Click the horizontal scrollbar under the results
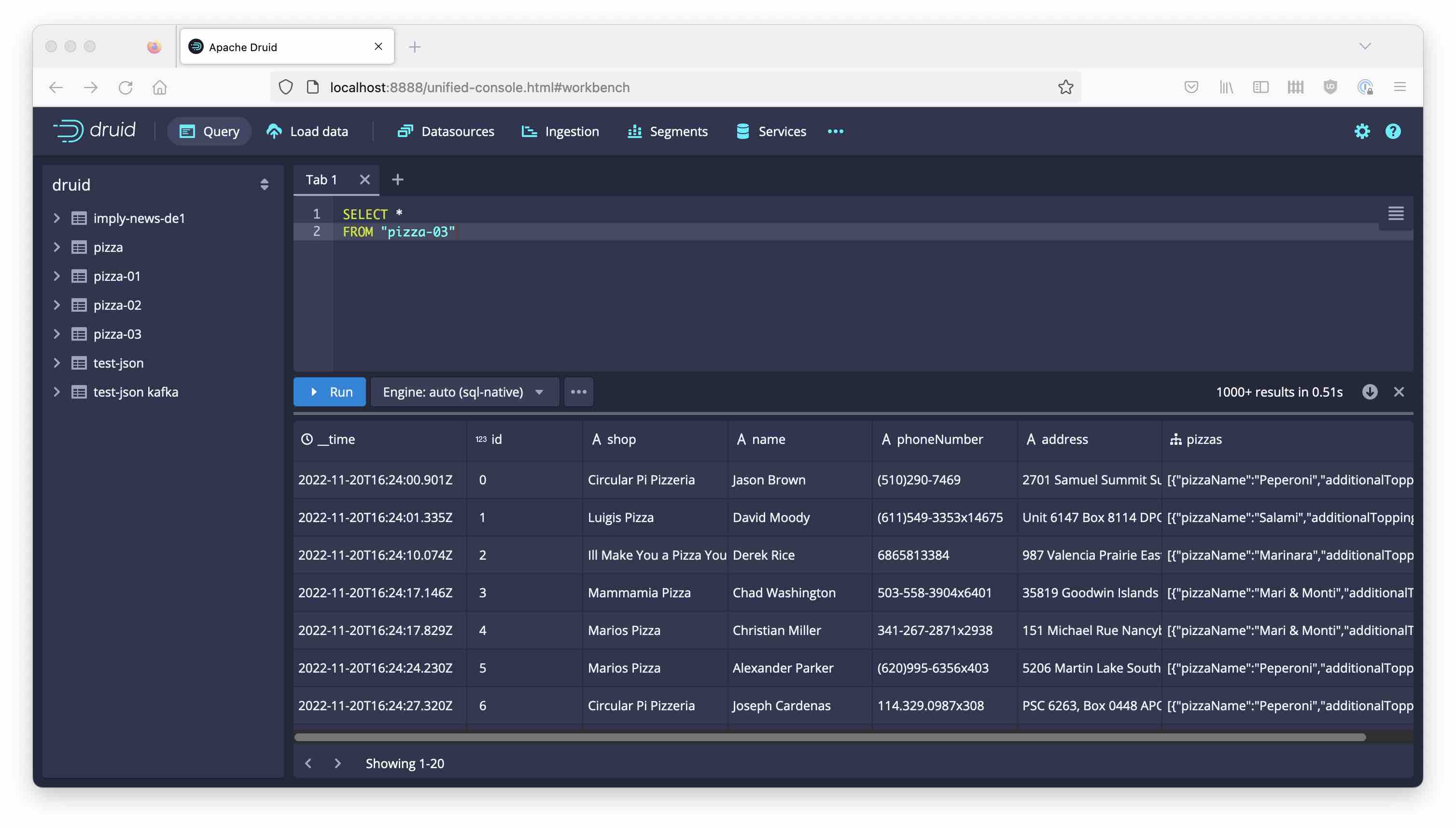Viewport: 1456px width, 828px height. point(829,738)
